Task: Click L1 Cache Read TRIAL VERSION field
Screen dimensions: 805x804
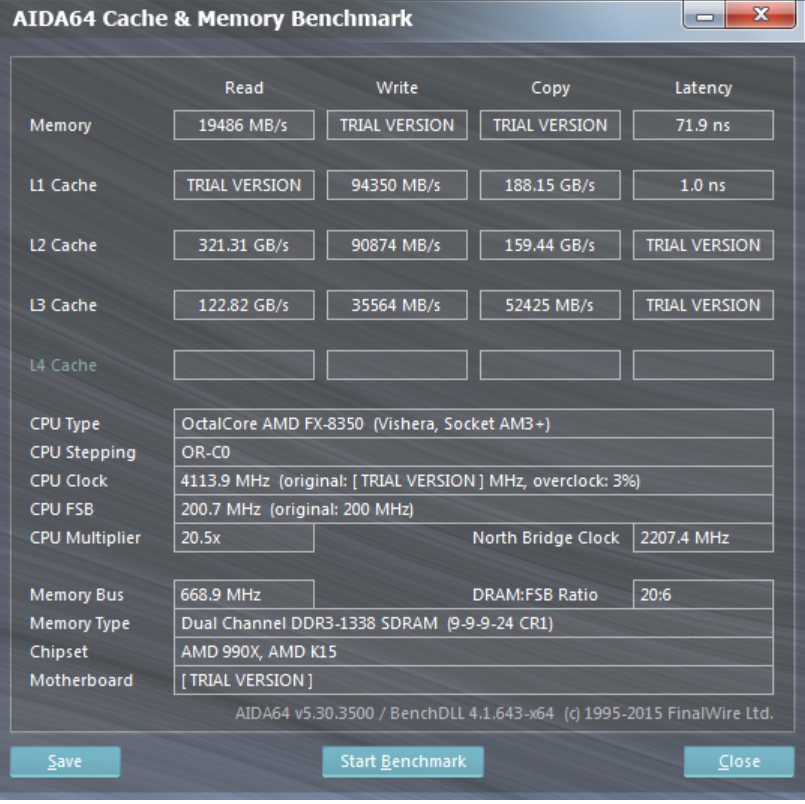Action: pos(244,185)
